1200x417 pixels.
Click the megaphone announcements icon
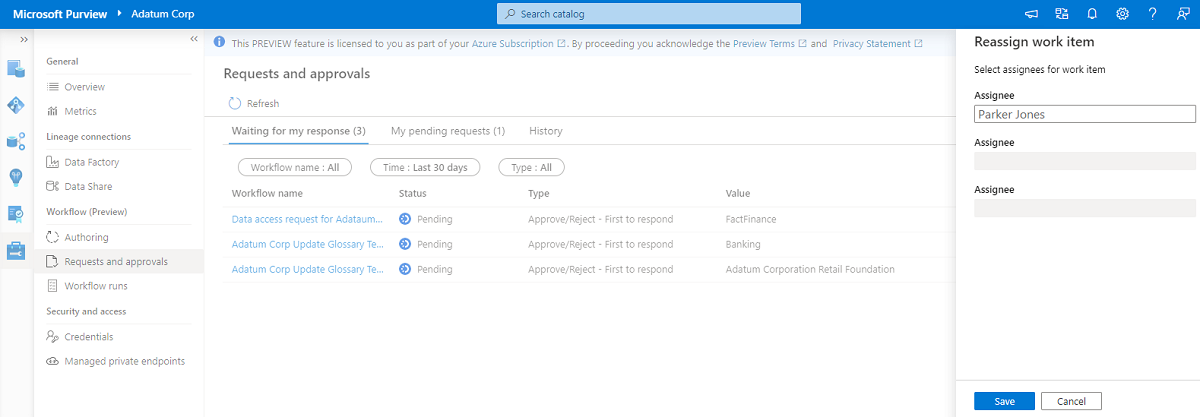[1031, 14]
